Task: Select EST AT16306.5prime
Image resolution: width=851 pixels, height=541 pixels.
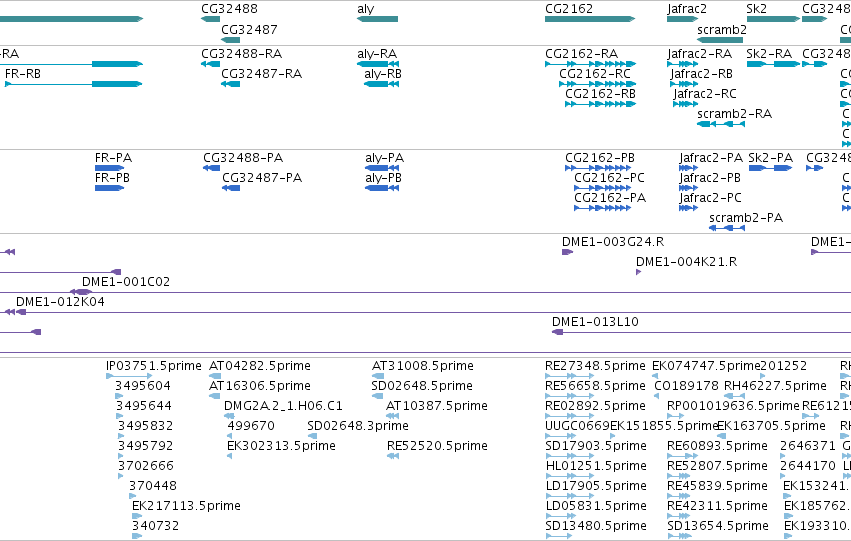Action: (214, 396)
